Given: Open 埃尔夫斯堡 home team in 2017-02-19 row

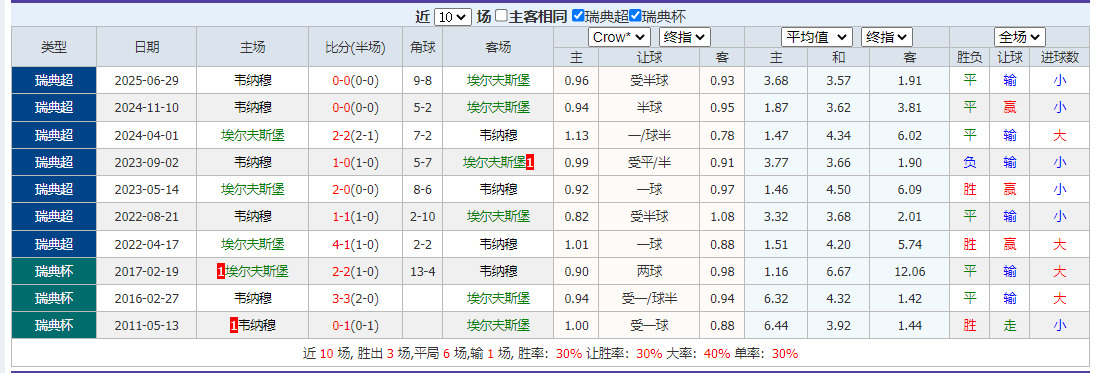Looking at the screenshot, I should click(x=257, y=272).
